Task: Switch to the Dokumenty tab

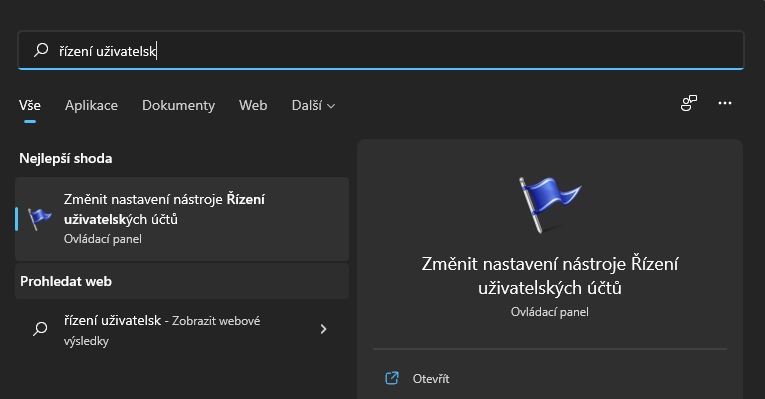Action: (x=178, y=105)
